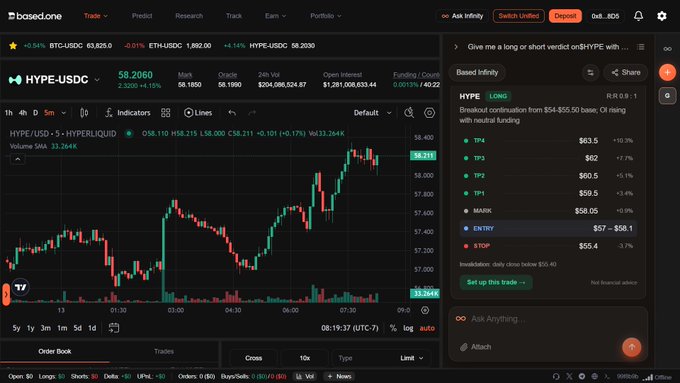
Task: Click the Ask Infinity button
Action: tap(462, 16)
